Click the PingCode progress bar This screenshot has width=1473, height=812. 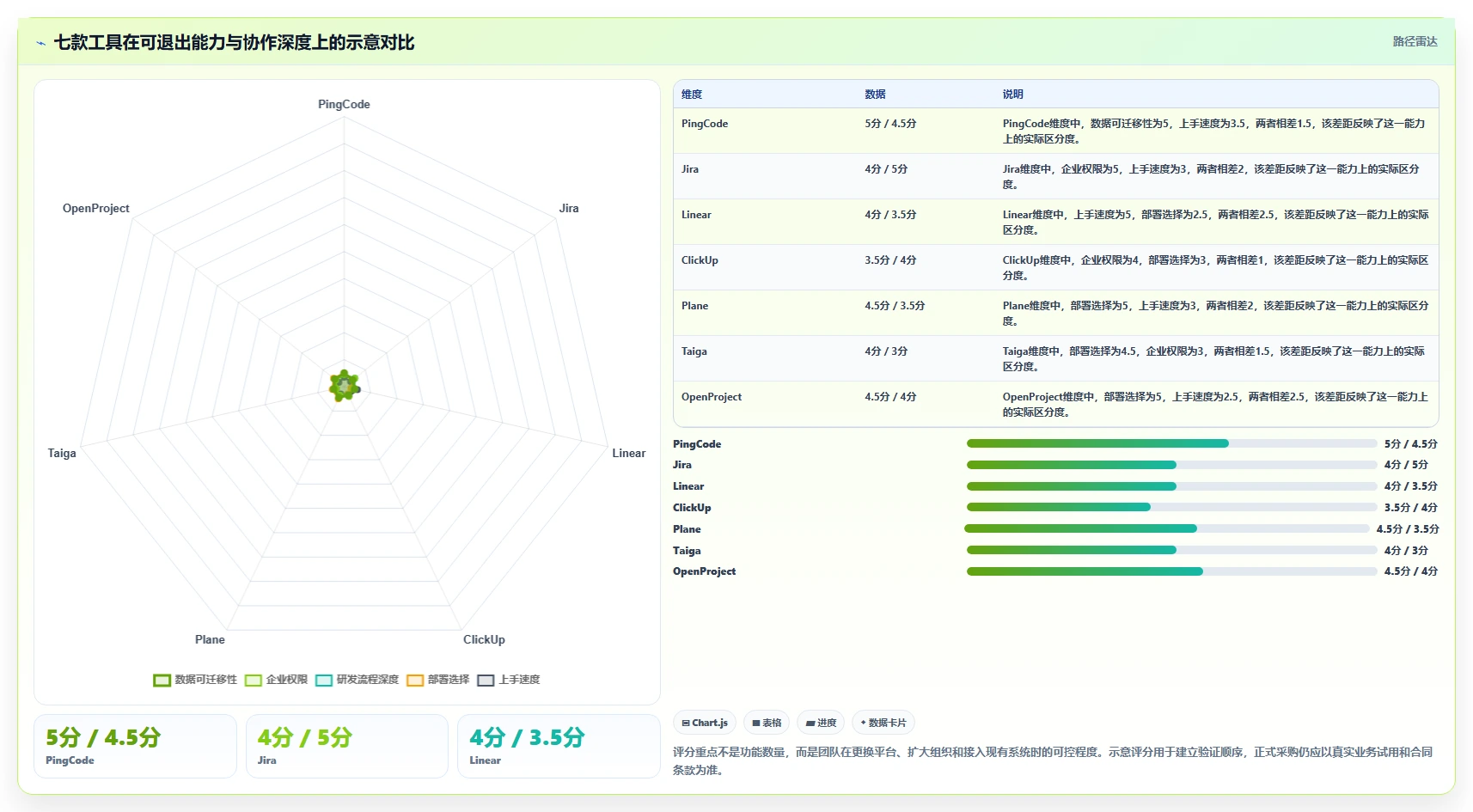[x=1171, y=443]
